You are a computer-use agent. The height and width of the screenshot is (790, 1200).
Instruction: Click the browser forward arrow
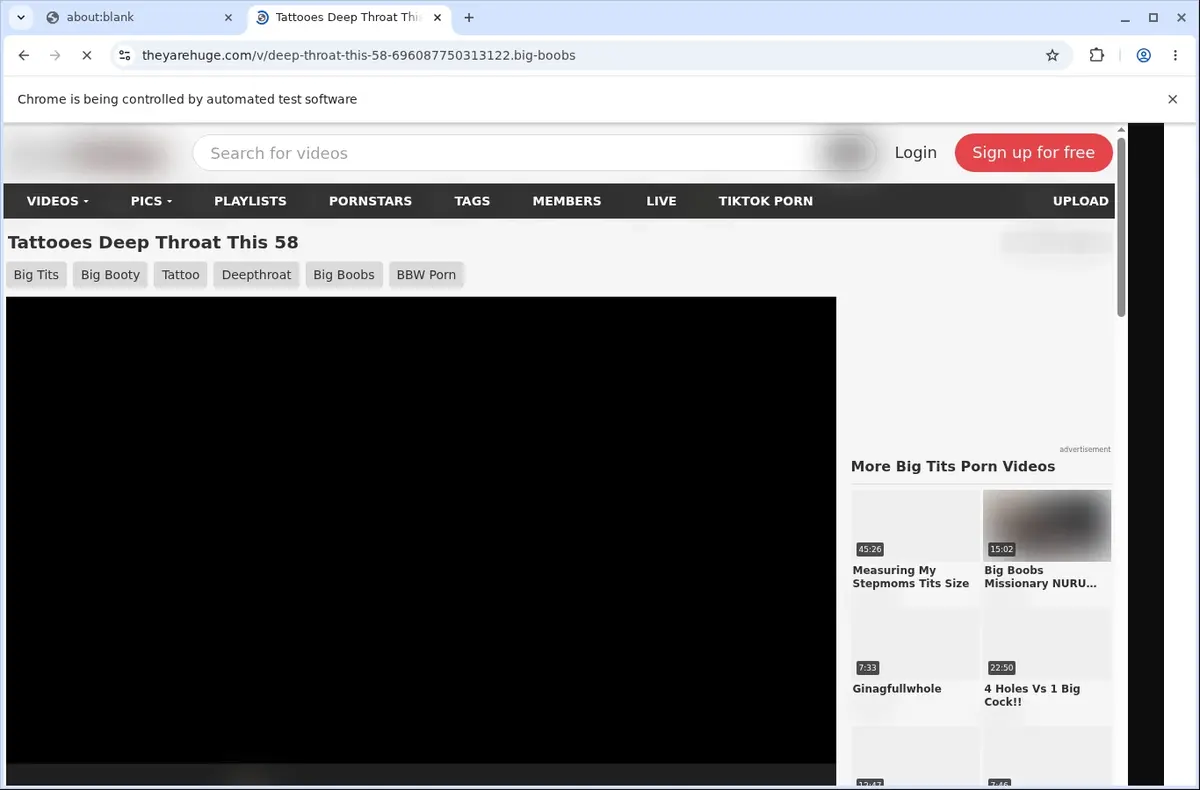[55, 56]
